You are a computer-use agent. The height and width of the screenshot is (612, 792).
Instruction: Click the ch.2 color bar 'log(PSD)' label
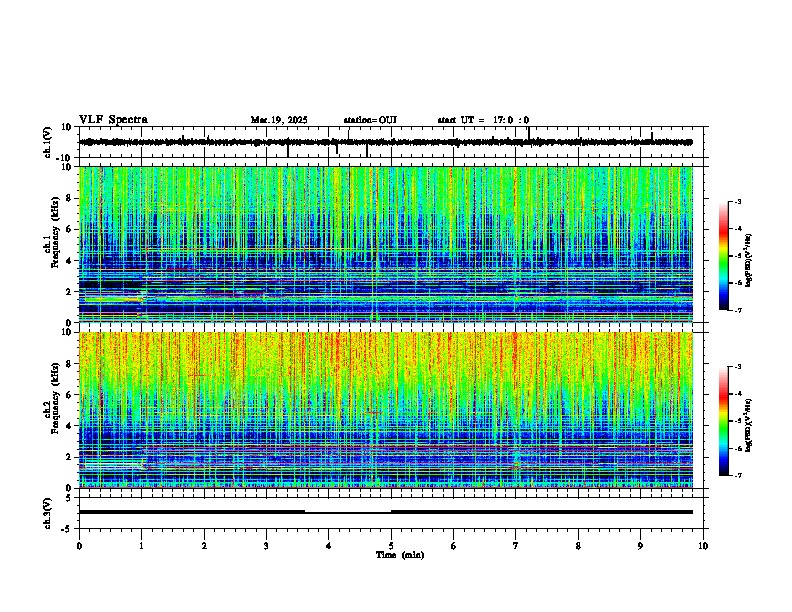(749, 425)
